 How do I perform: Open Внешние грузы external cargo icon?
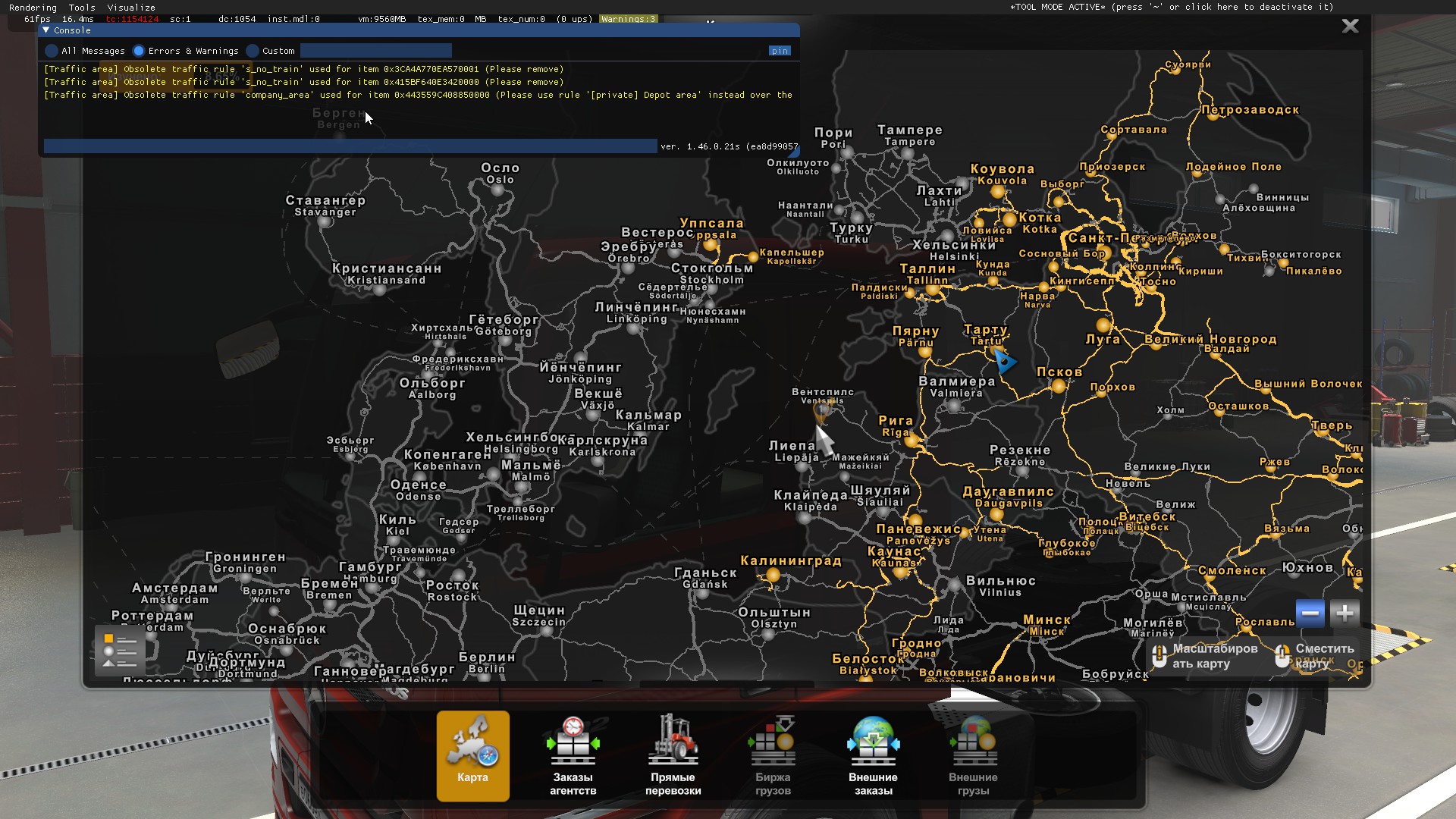(x=973, y=755)
